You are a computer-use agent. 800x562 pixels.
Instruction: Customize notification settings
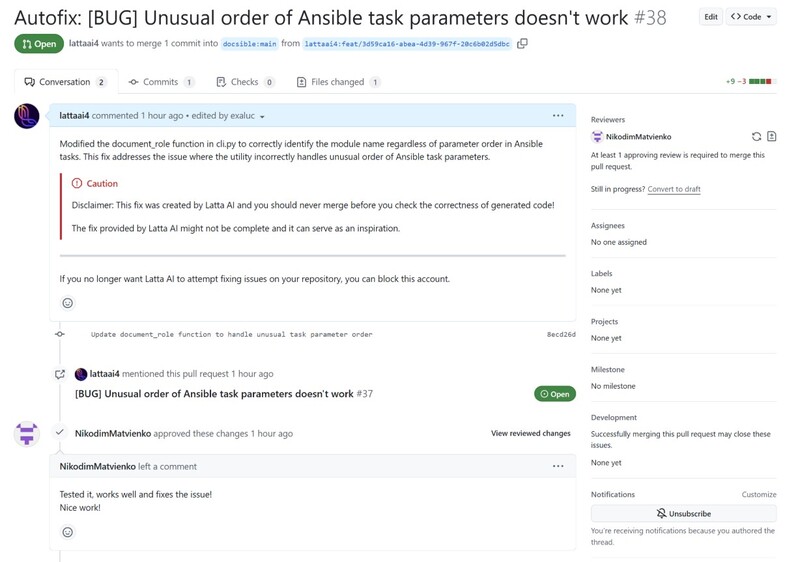[x=758, y=494]
